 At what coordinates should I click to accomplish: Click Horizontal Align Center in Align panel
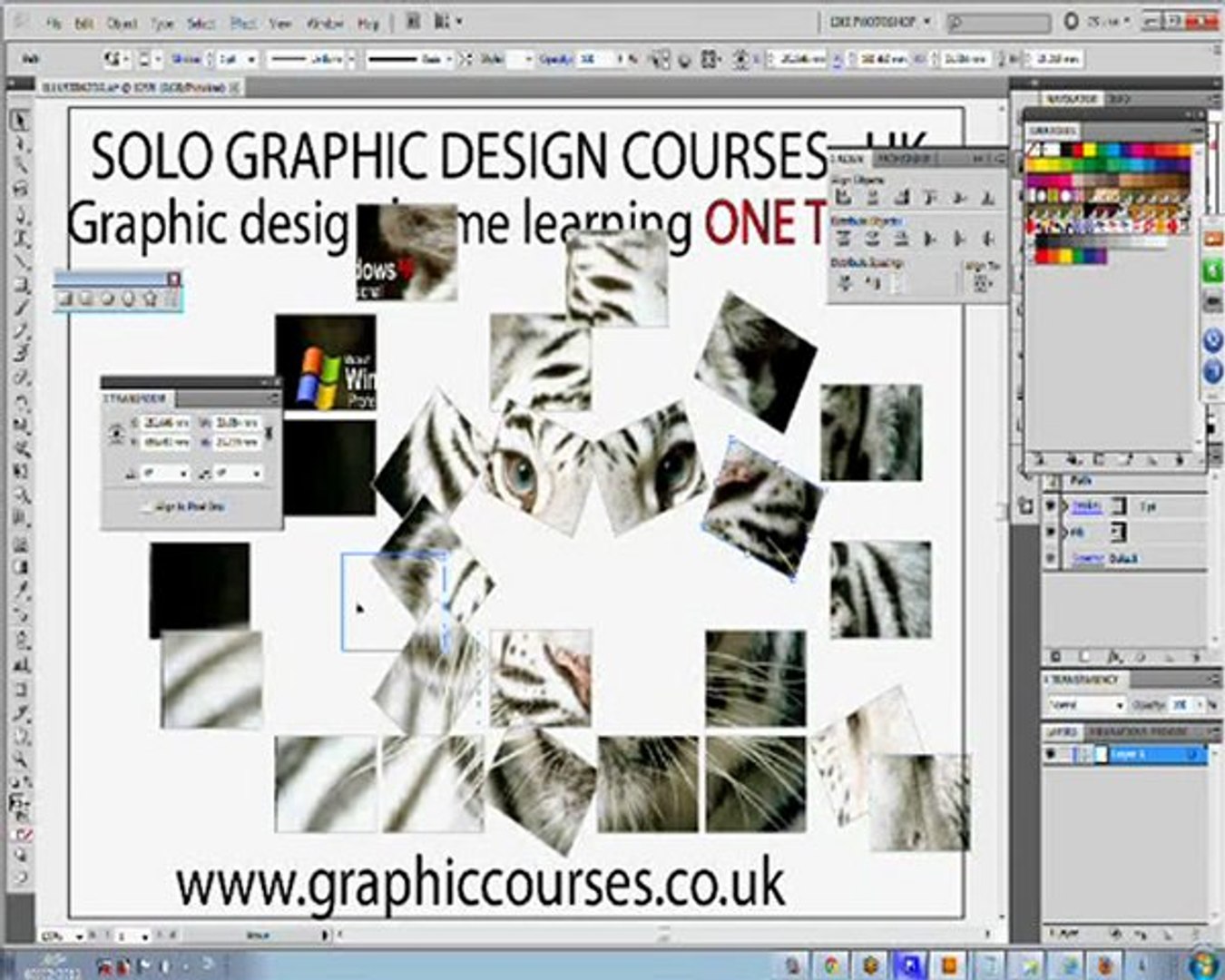(x=872, y=197)
